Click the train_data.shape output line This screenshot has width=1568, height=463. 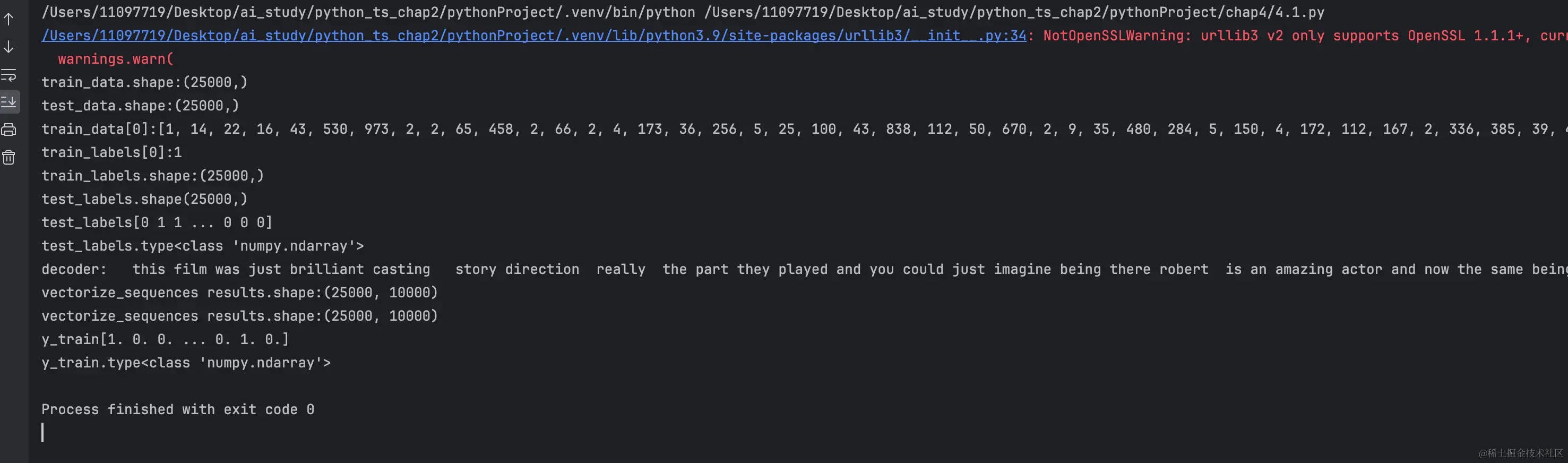point(144,82)
